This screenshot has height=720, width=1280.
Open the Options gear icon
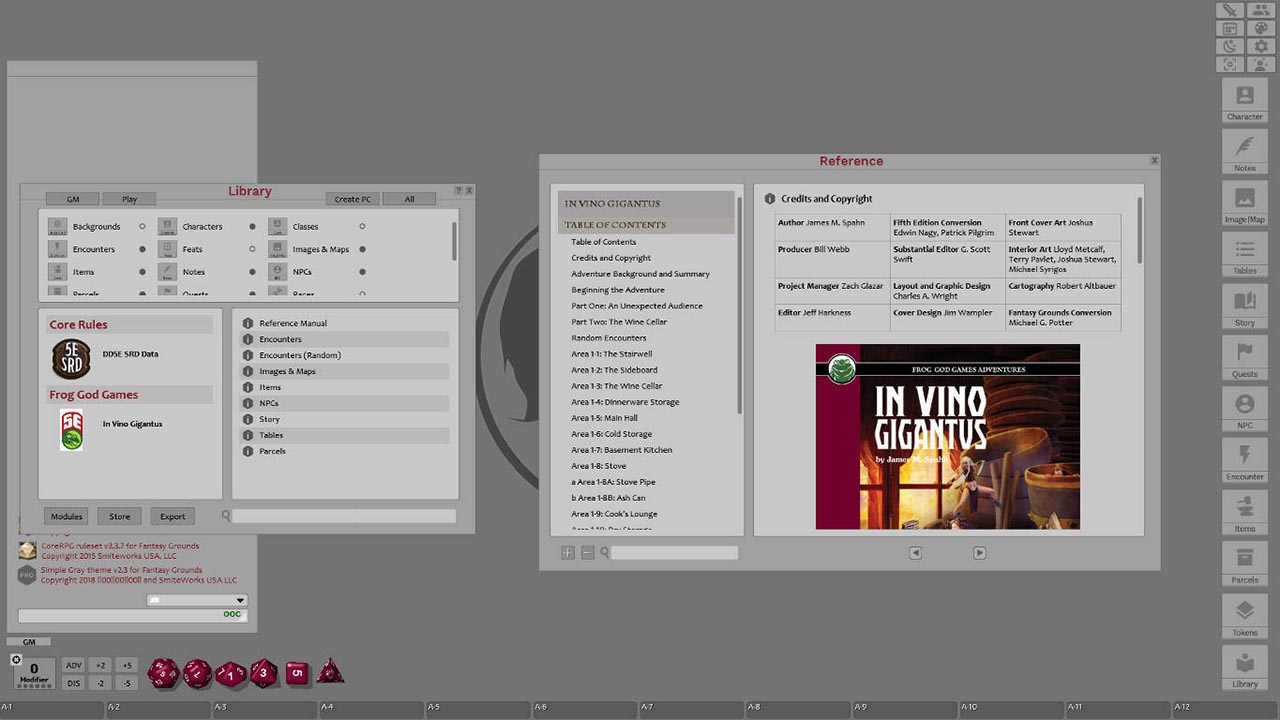(x=1261, y=45)
